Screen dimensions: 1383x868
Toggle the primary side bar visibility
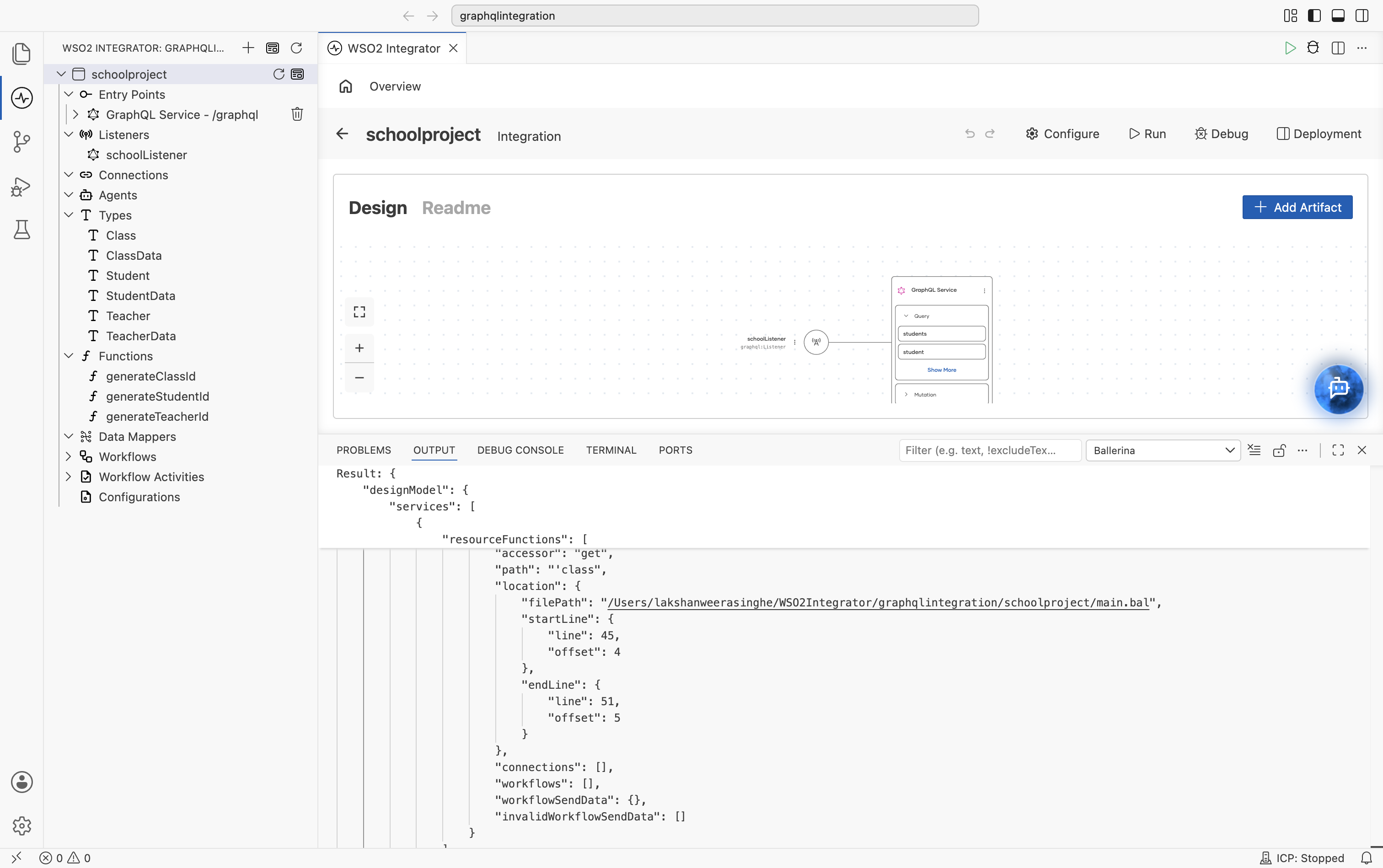(1314, 16)
